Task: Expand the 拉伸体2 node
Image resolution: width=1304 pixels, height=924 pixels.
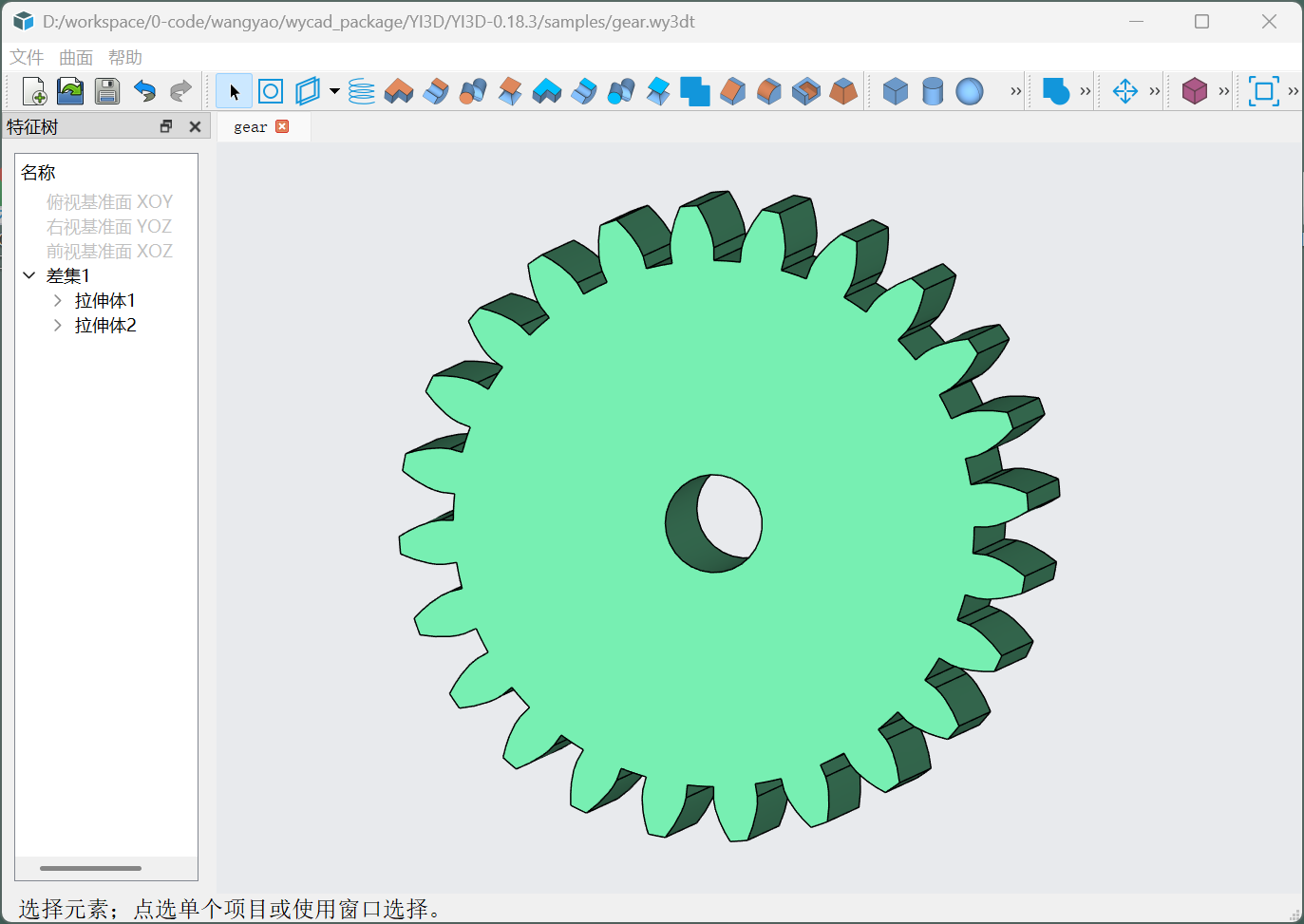Action: click(58, 325)
